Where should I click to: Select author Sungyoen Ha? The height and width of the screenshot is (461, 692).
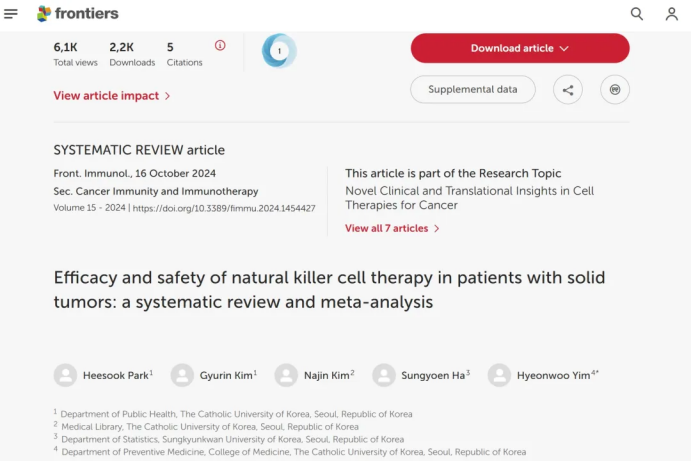(x=432, y=375)
